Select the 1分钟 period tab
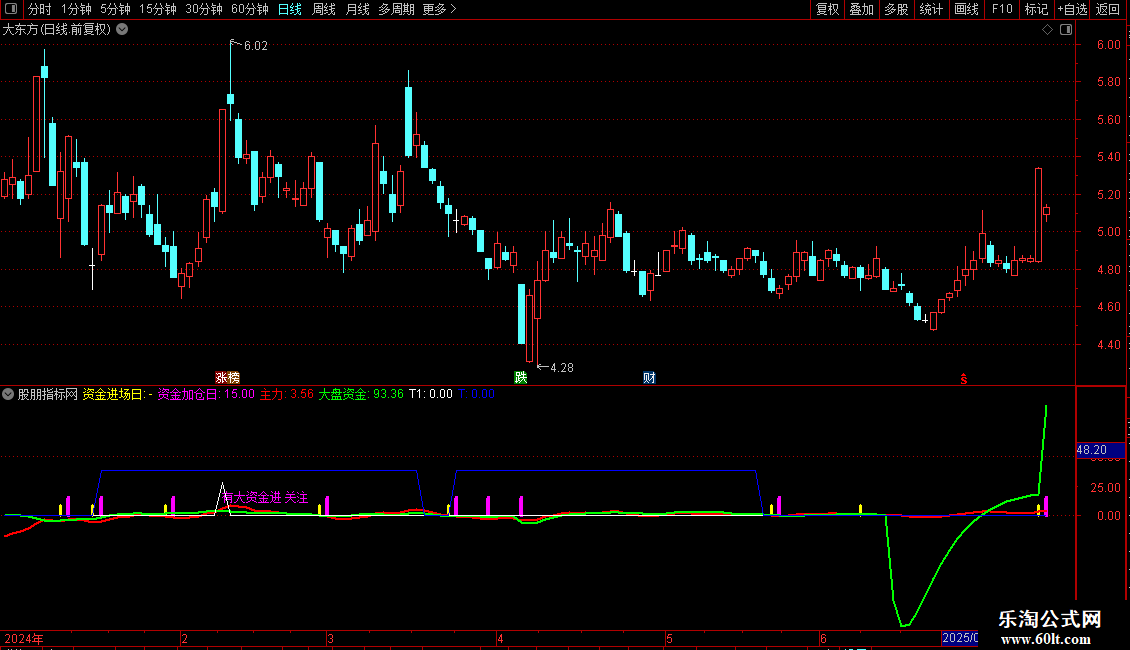 tap(76, 9)
